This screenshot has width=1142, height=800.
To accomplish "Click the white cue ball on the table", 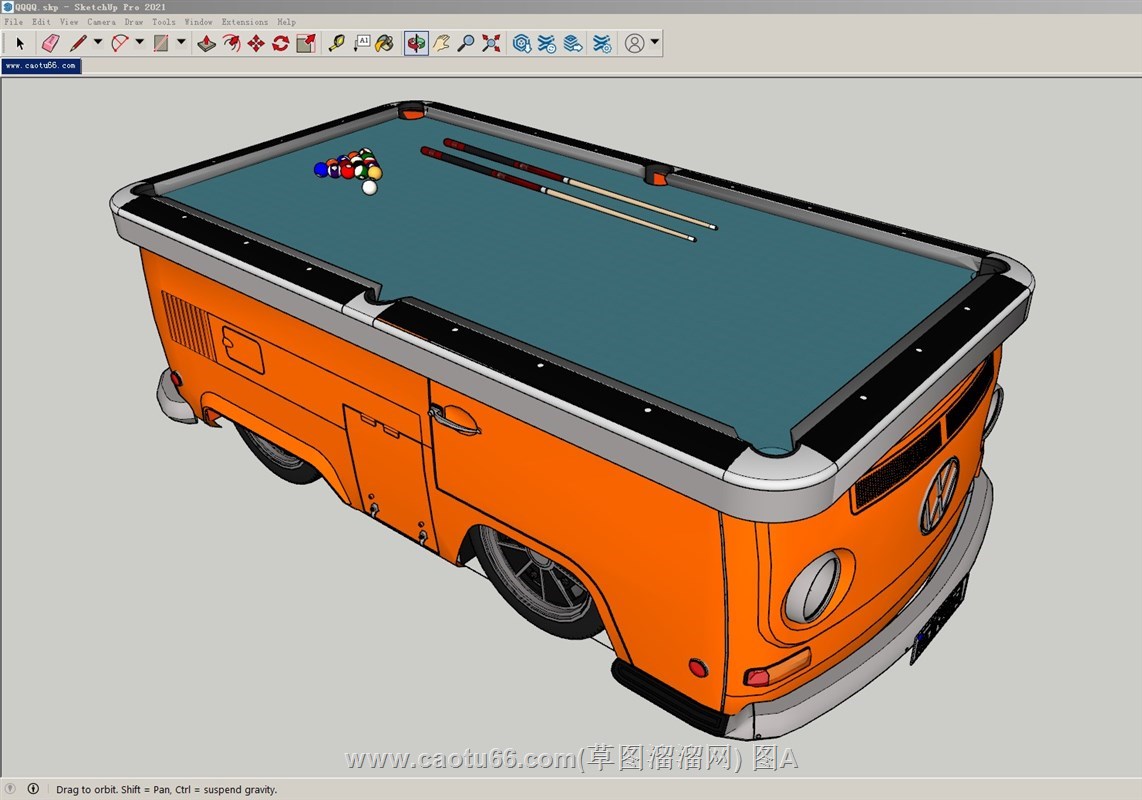I will pyautogui.click(x=369, y=188).
